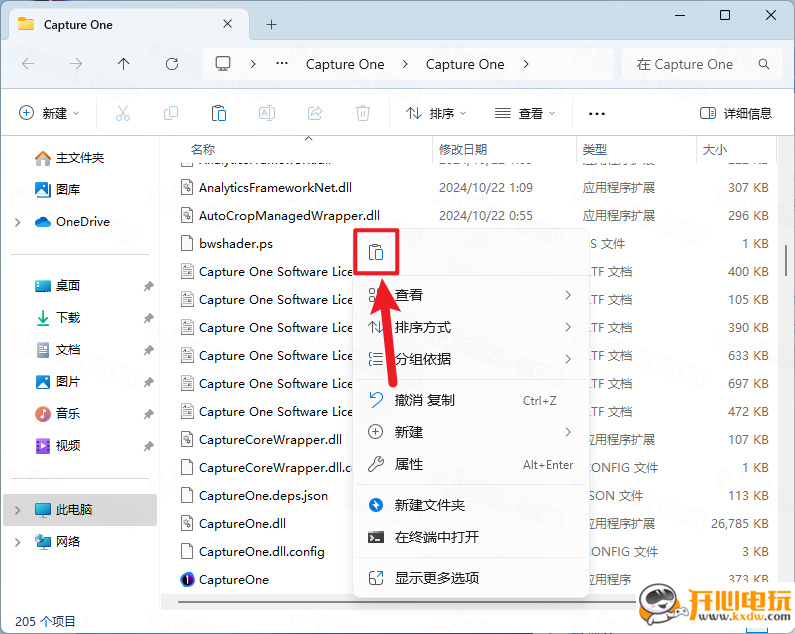The height and width of the screenshot is (634, 795).
Task: Choose 显示更多选项 in context menu
Action: (x=471, y=578)
